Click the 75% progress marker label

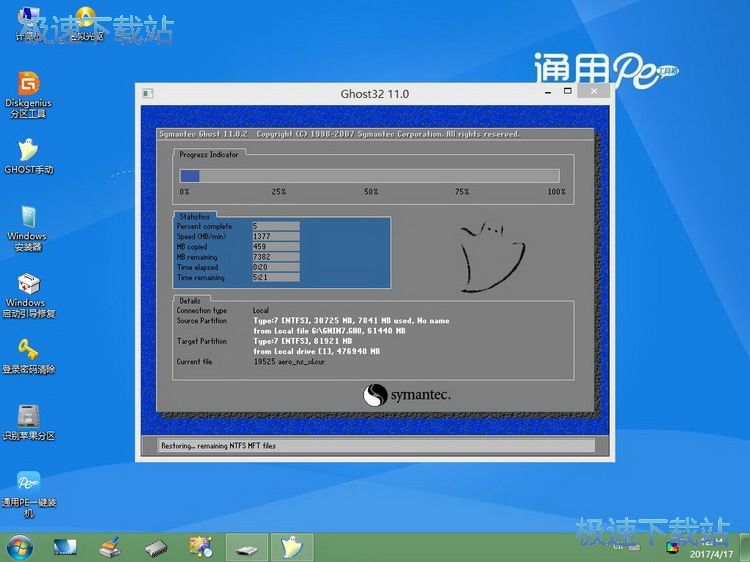click(462, 192)
